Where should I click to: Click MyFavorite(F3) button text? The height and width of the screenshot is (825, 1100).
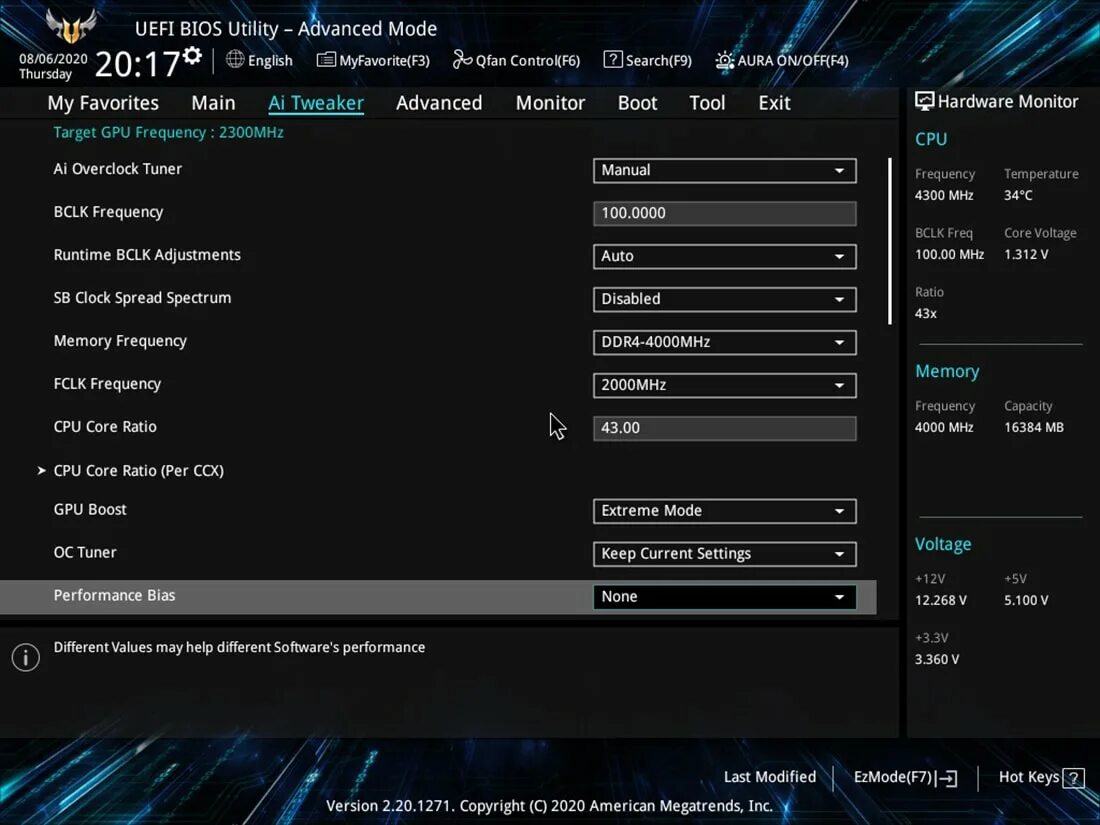(384, 60)
